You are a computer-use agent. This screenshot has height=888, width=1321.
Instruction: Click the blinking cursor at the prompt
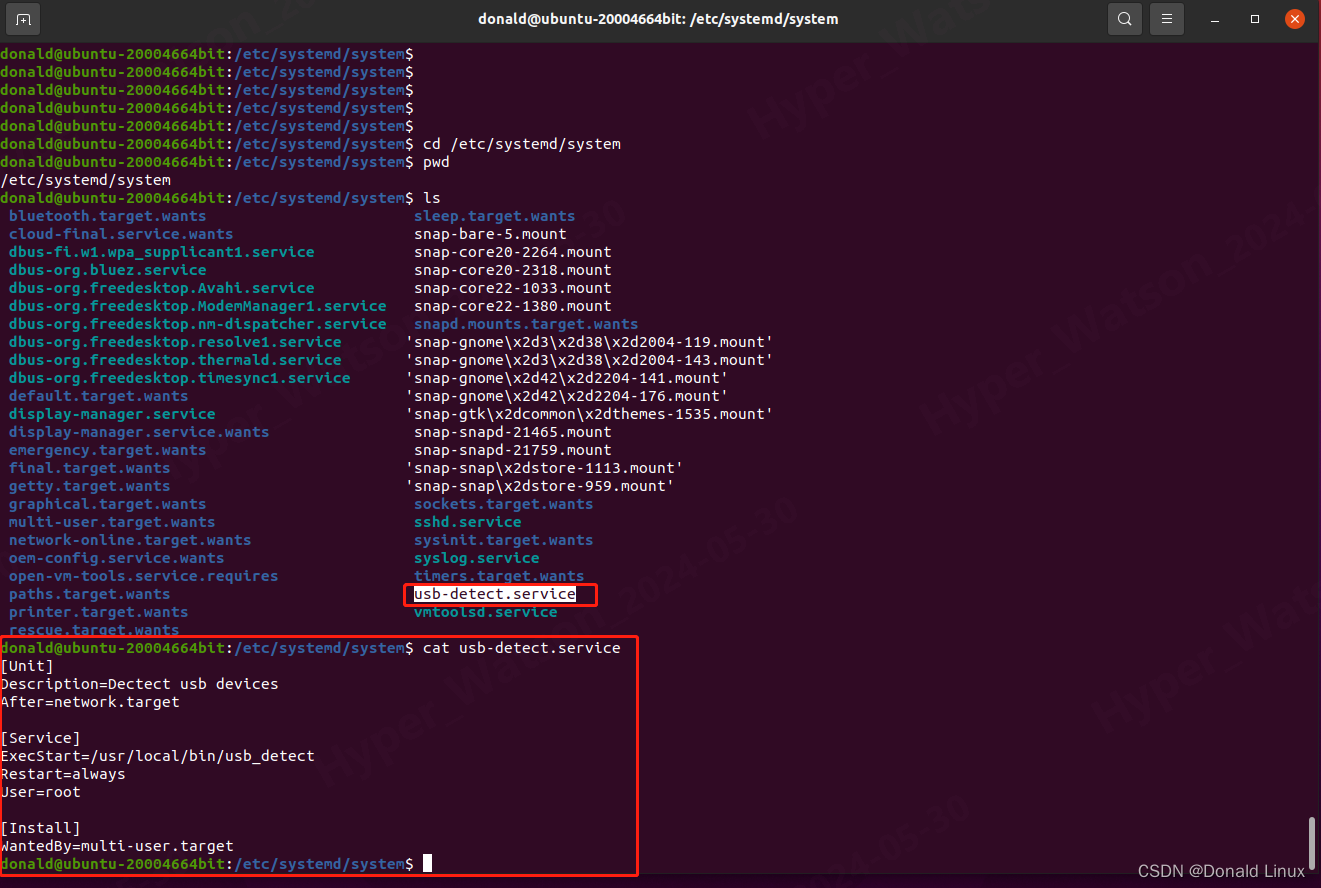[x=427, y=863]
